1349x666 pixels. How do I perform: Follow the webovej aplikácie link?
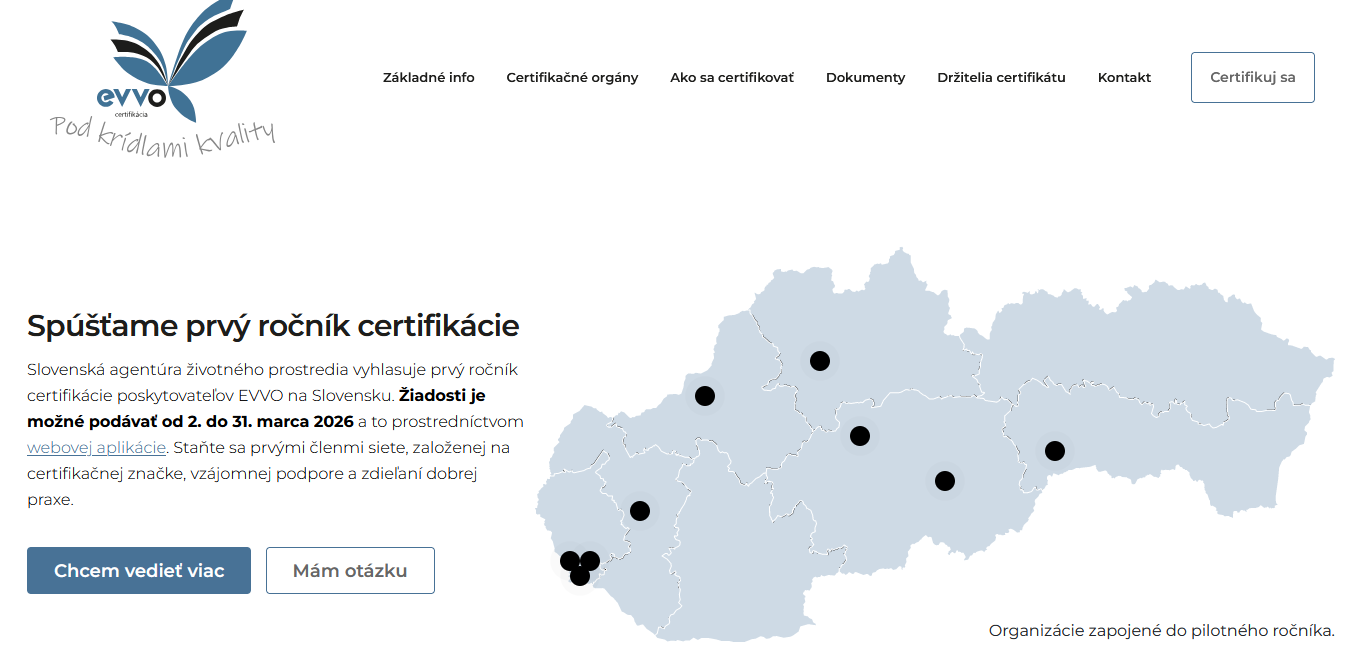coord(96,448)
